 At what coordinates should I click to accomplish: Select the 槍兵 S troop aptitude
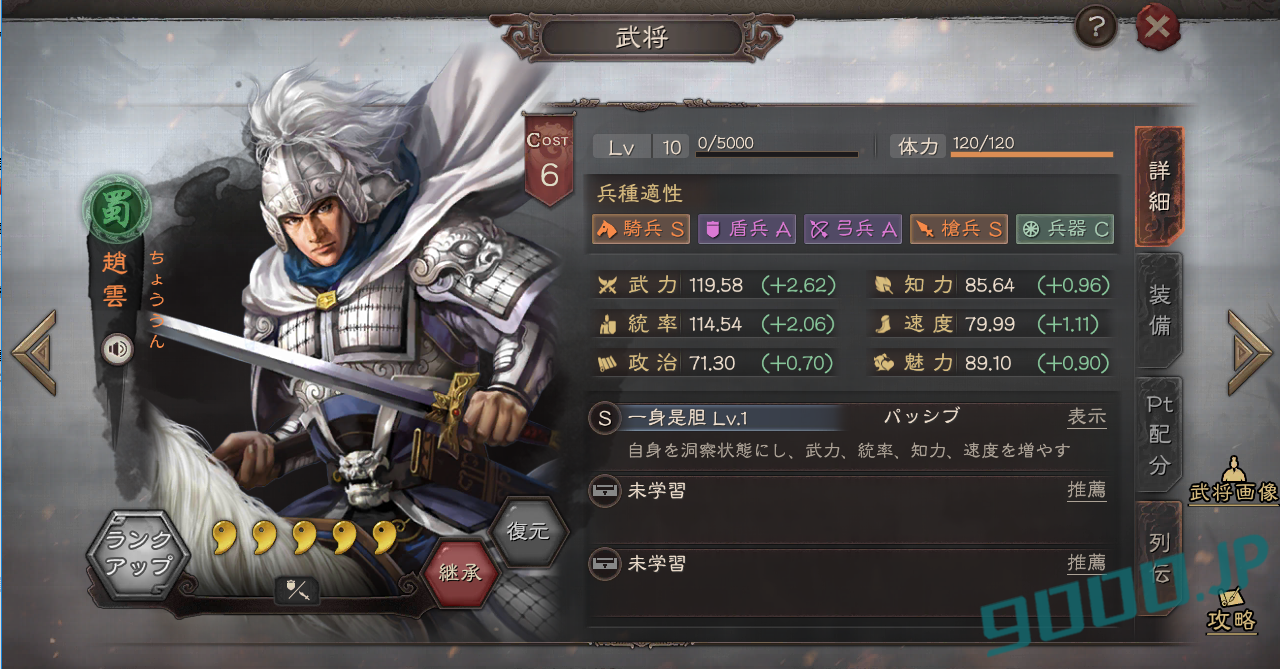[958, 229]
